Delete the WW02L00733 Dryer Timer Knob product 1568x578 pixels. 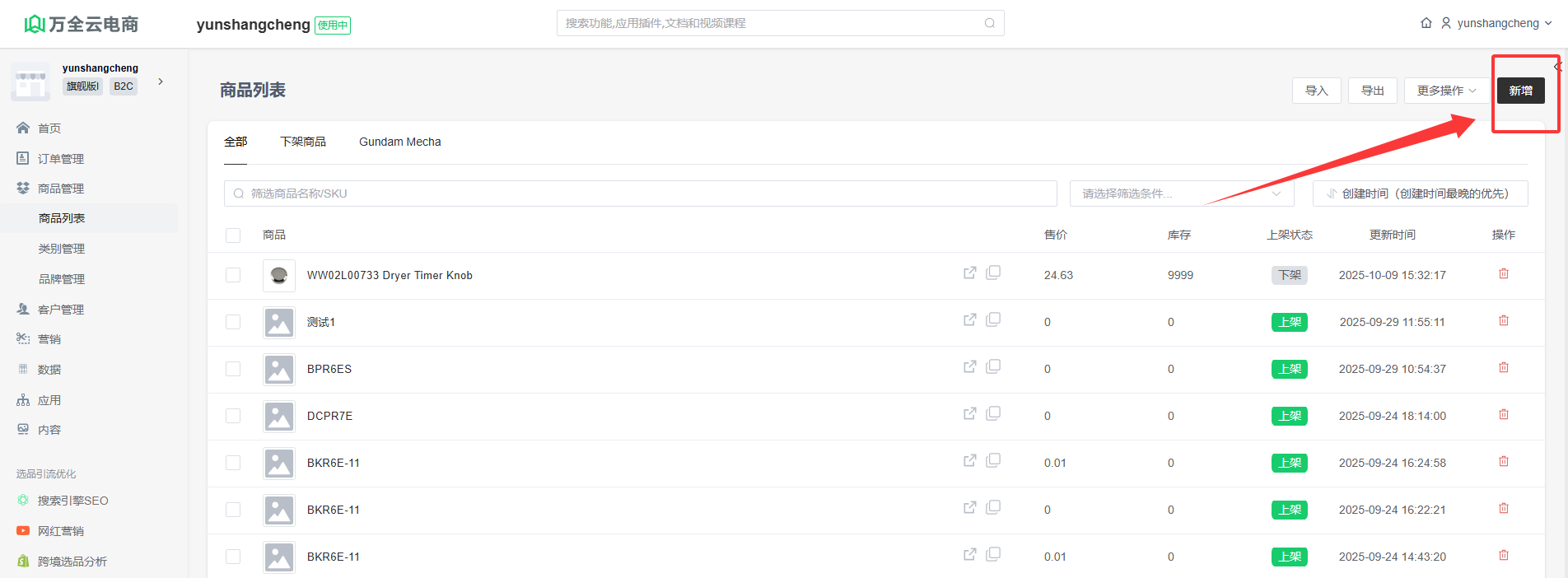1503,274
